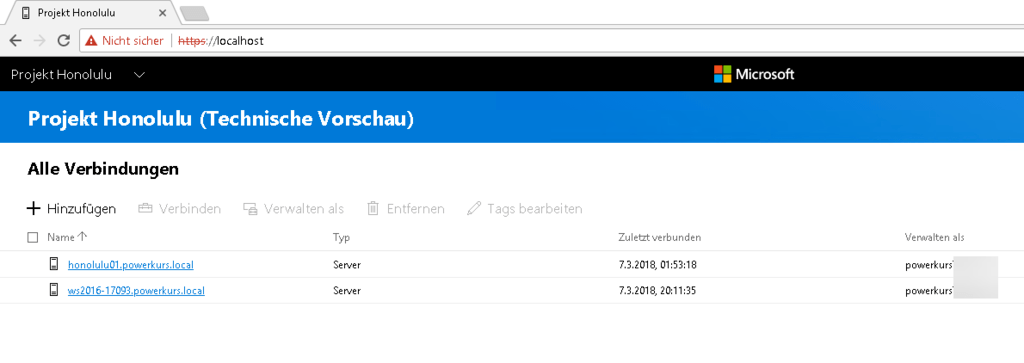This screenshot has width=1024, height=363.
Task: Open the honolulu01.powerkurs.local link
Action: point(131,265)
